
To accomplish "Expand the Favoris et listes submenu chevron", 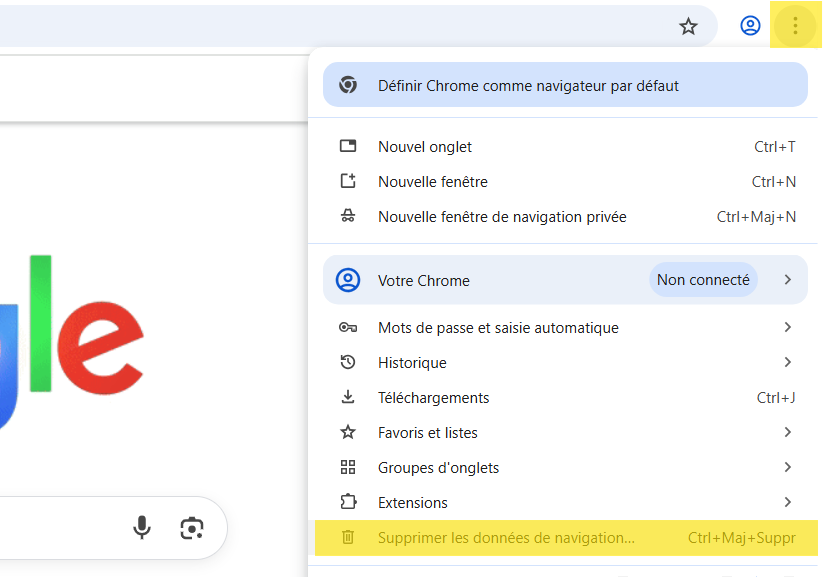I will click(788, 432).
